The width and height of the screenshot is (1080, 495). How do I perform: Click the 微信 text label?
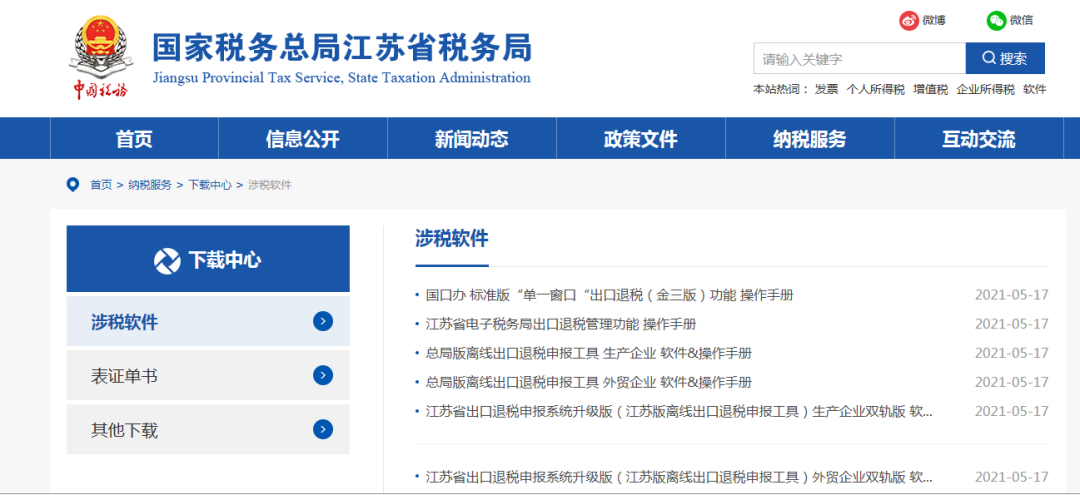1021,20
